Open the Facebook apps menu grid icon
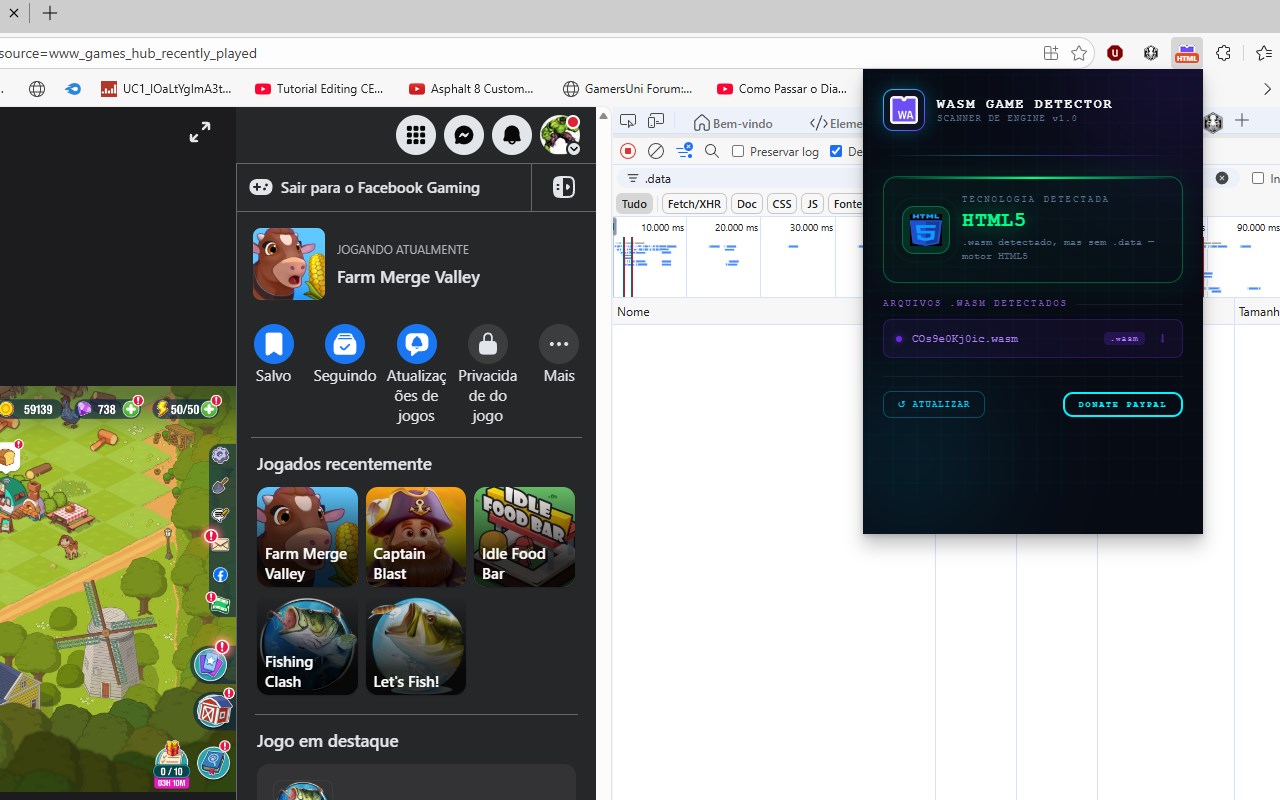The width and height of the screenshot is (1280, 800). click(416, 135)
